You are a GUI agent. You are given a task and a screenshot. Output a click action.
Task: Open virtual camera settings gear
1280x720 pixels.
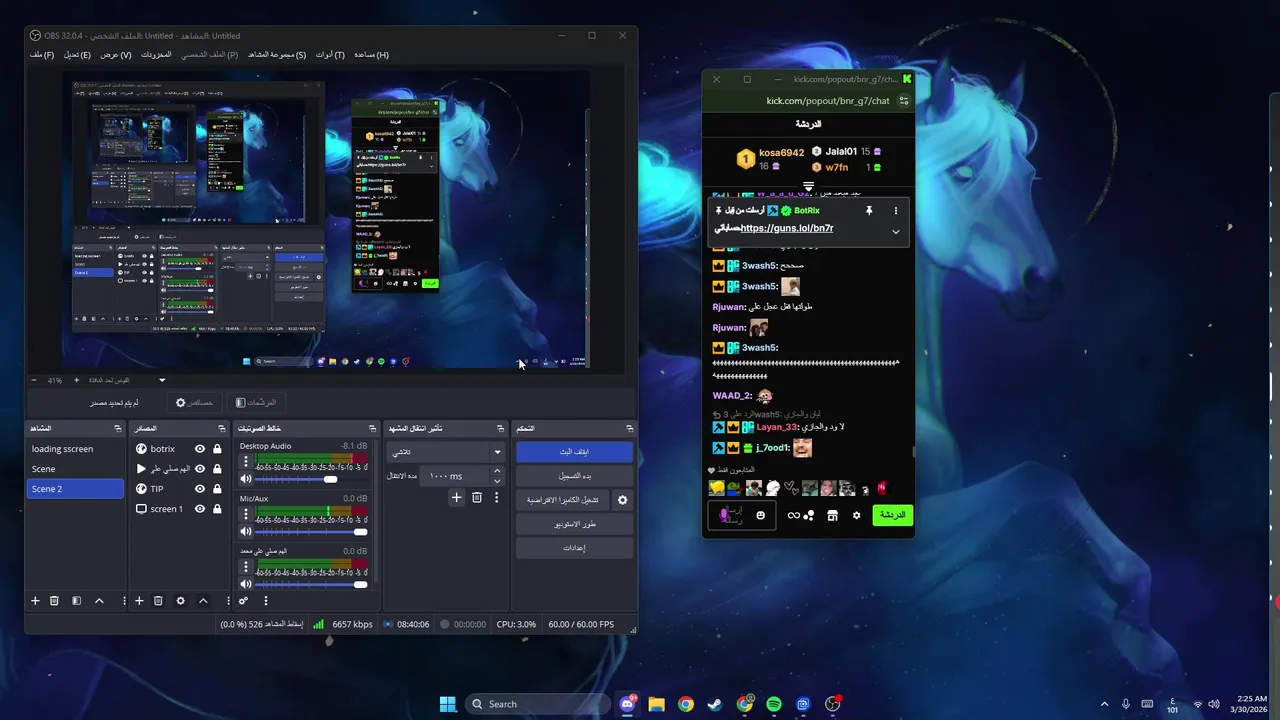click(622, 500)
